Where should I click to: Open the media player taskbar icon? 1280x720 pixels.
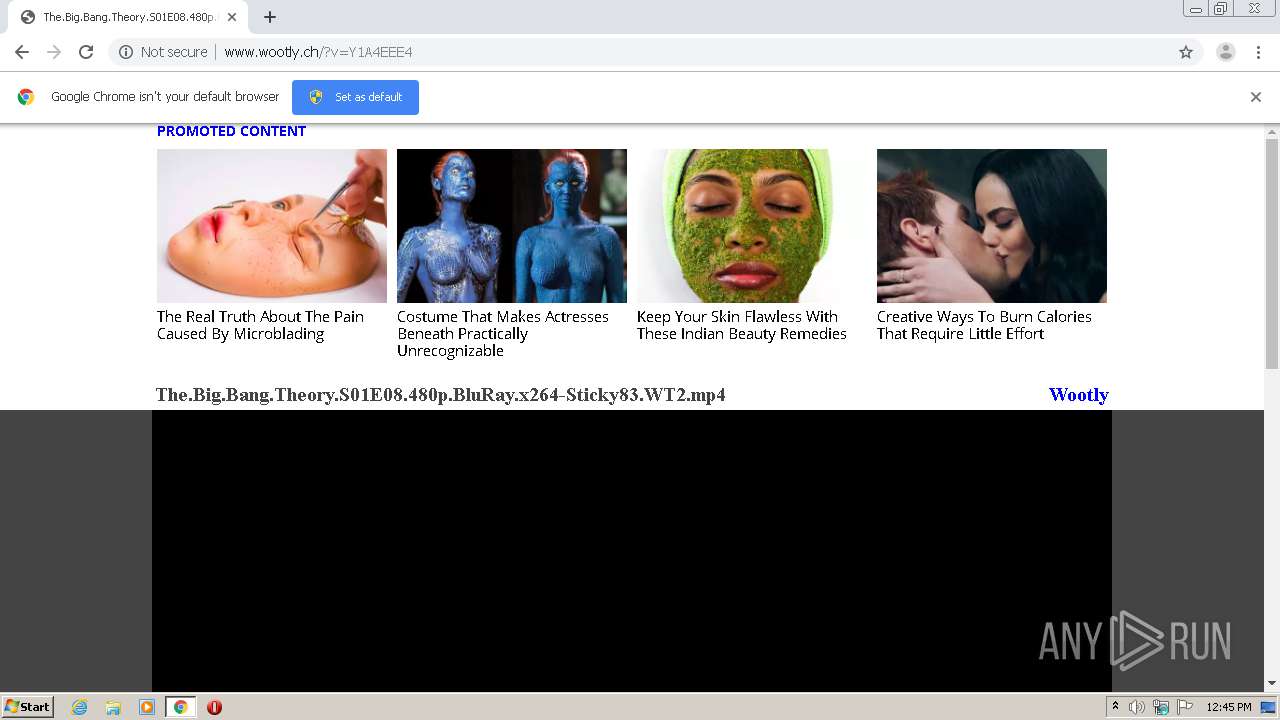click(147, 707)
